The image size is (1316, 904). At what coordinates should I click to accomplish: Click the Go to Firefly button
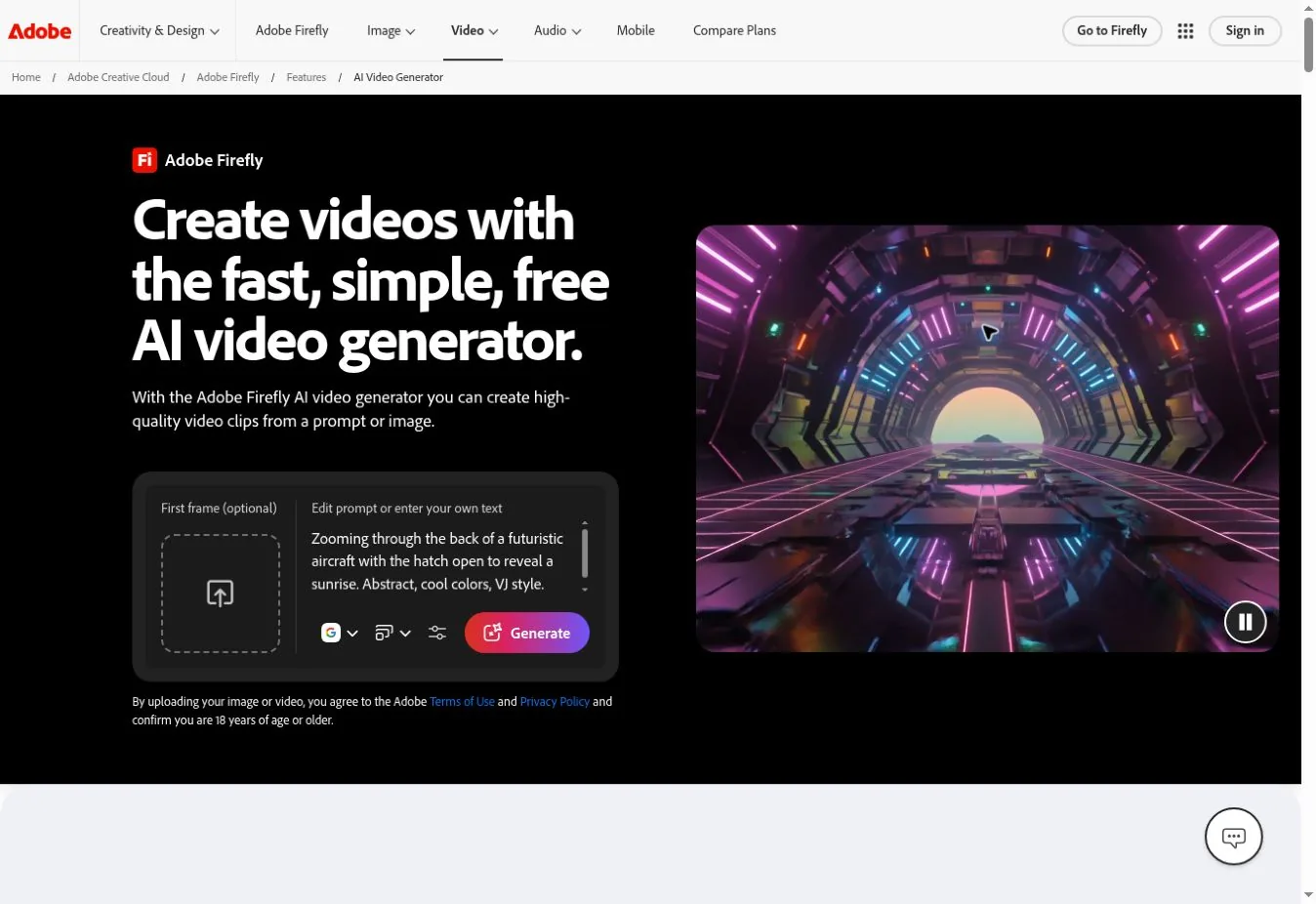(1112, 30)
